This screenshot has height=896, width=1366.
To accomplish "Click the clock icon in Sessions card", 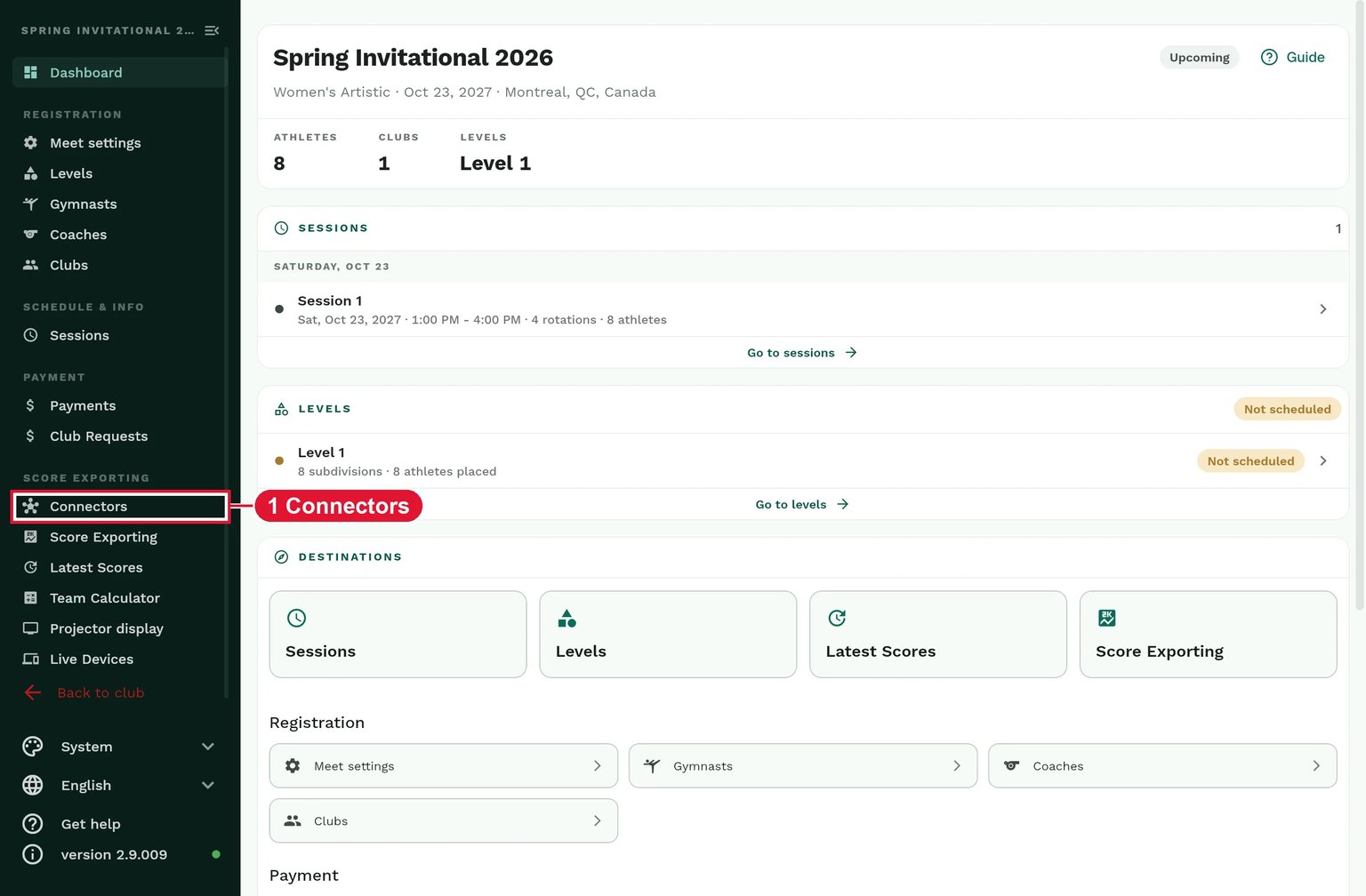I will coord(297,618).
